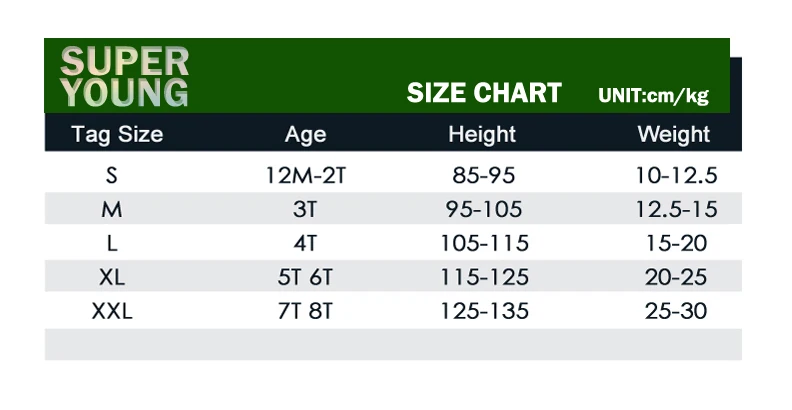Click the 3T age cell
The height and width of the screenshot is (410, 792).
point(305,209)
